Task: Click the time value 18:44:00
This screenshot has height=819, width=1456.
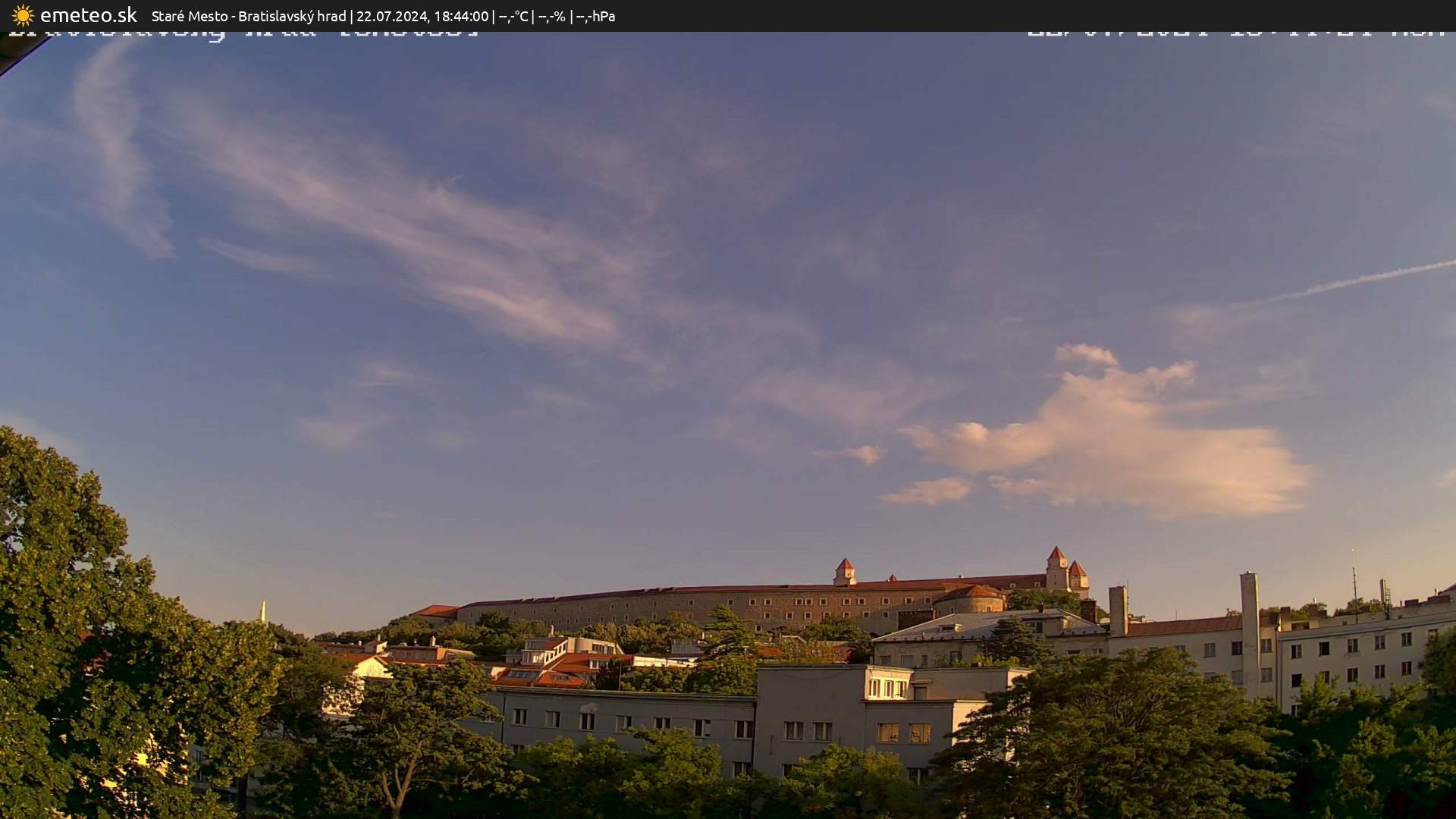Action: coord(463,15)
